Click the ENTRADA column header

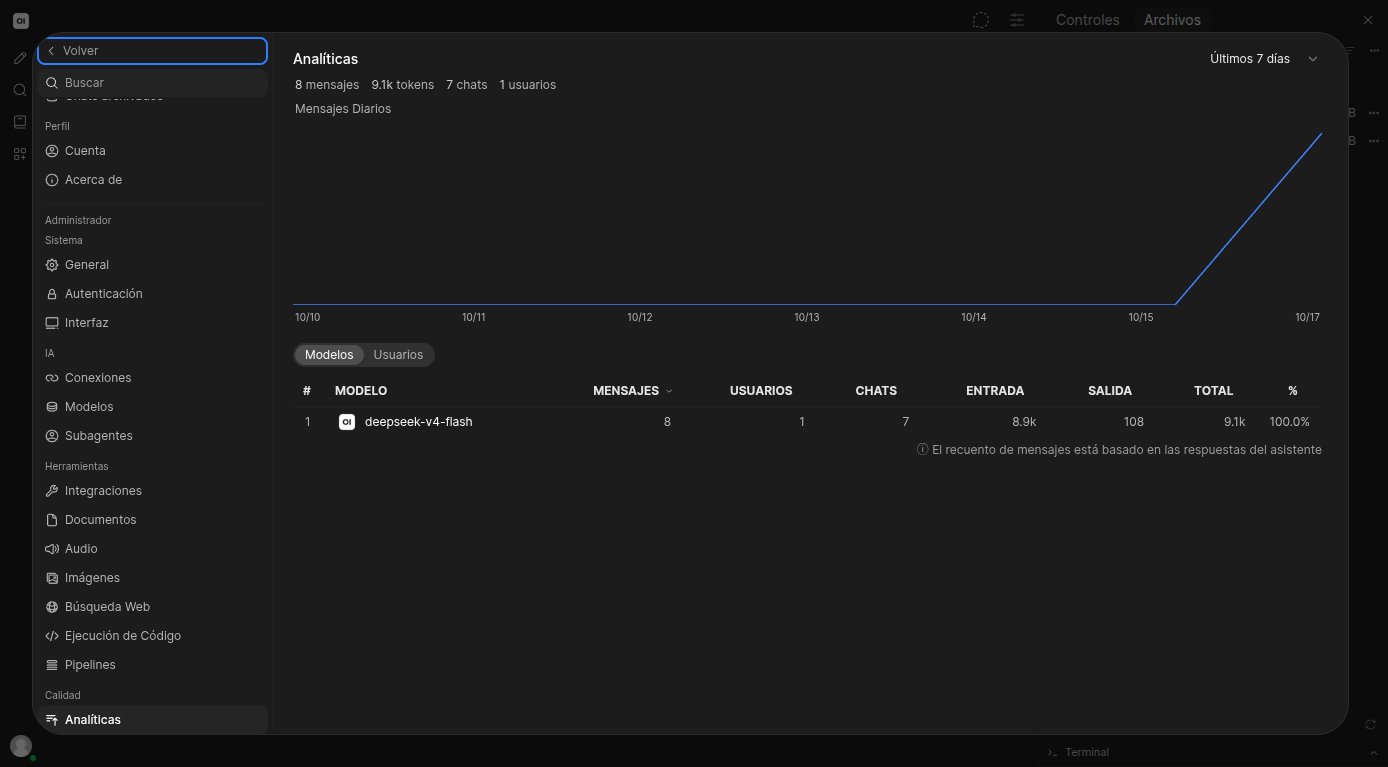(995, 391)
